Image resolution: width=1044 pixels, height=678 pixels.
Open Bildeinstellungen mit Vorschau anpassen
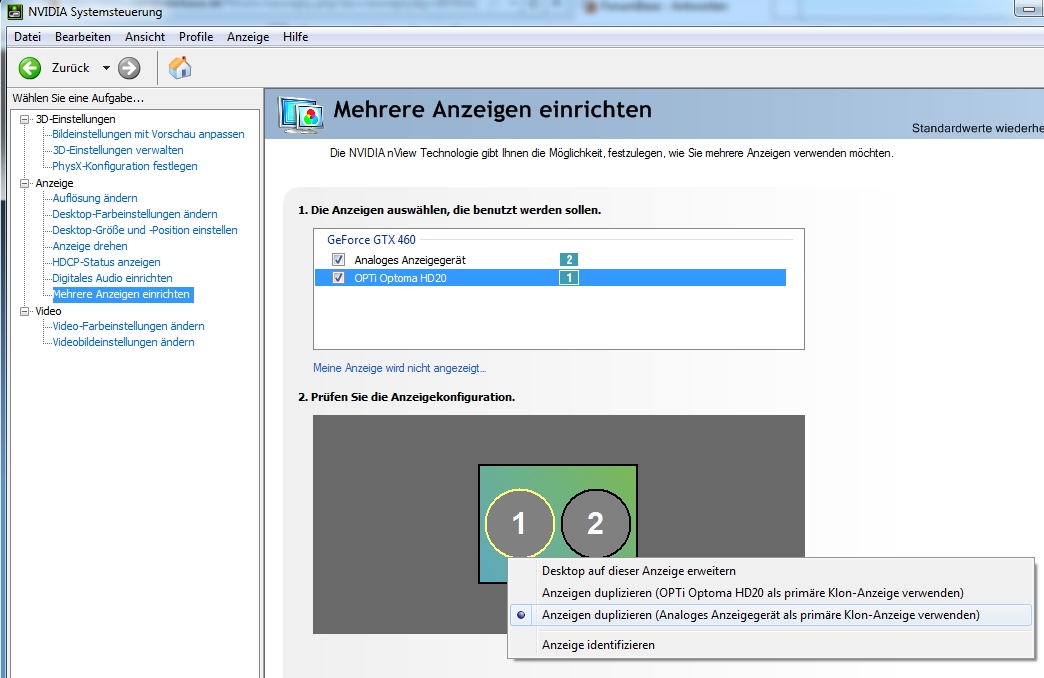tap(148, 134)
